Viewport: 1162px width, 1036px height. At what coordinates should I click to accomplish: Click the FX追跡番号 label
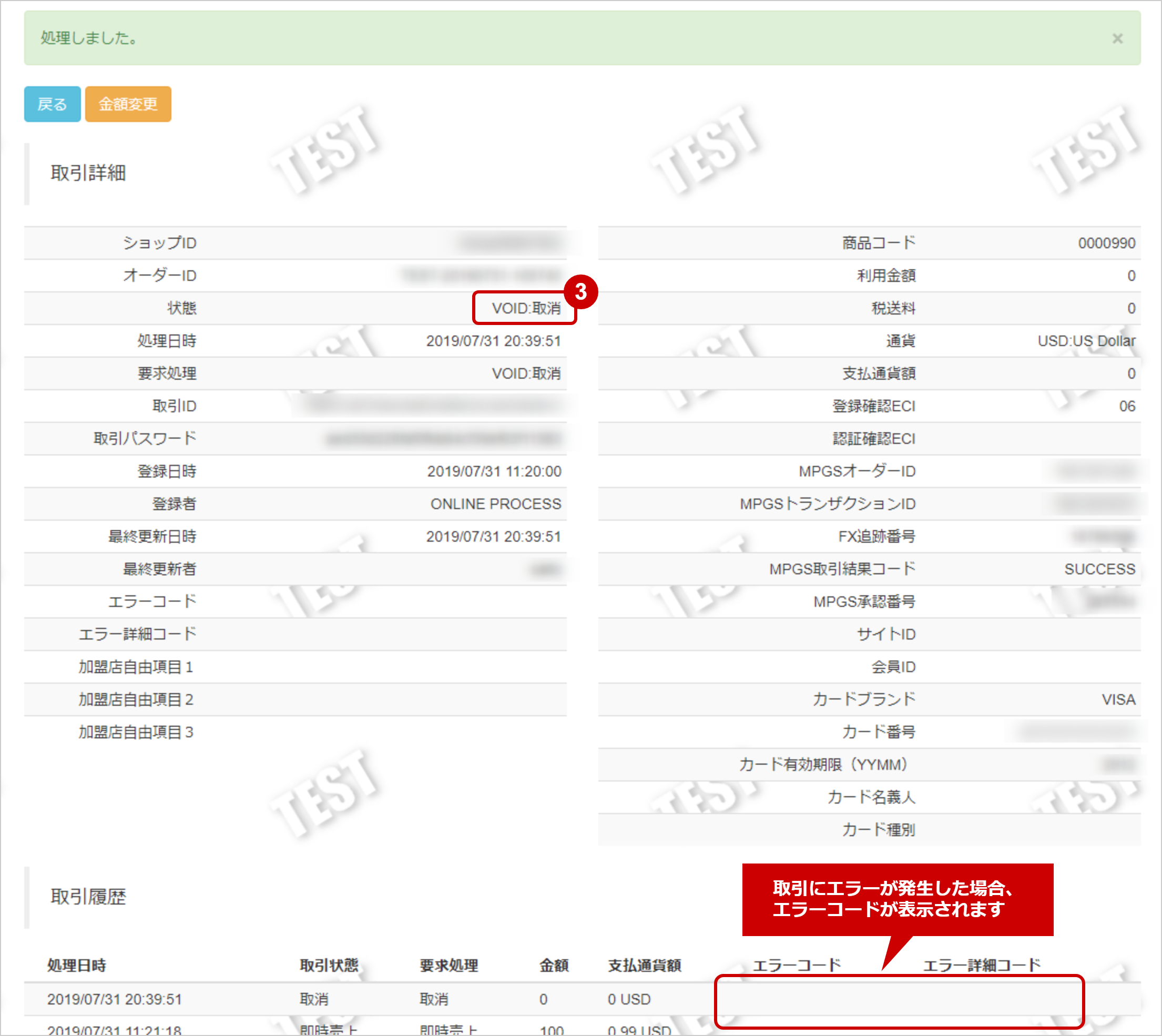click(876, 536)
